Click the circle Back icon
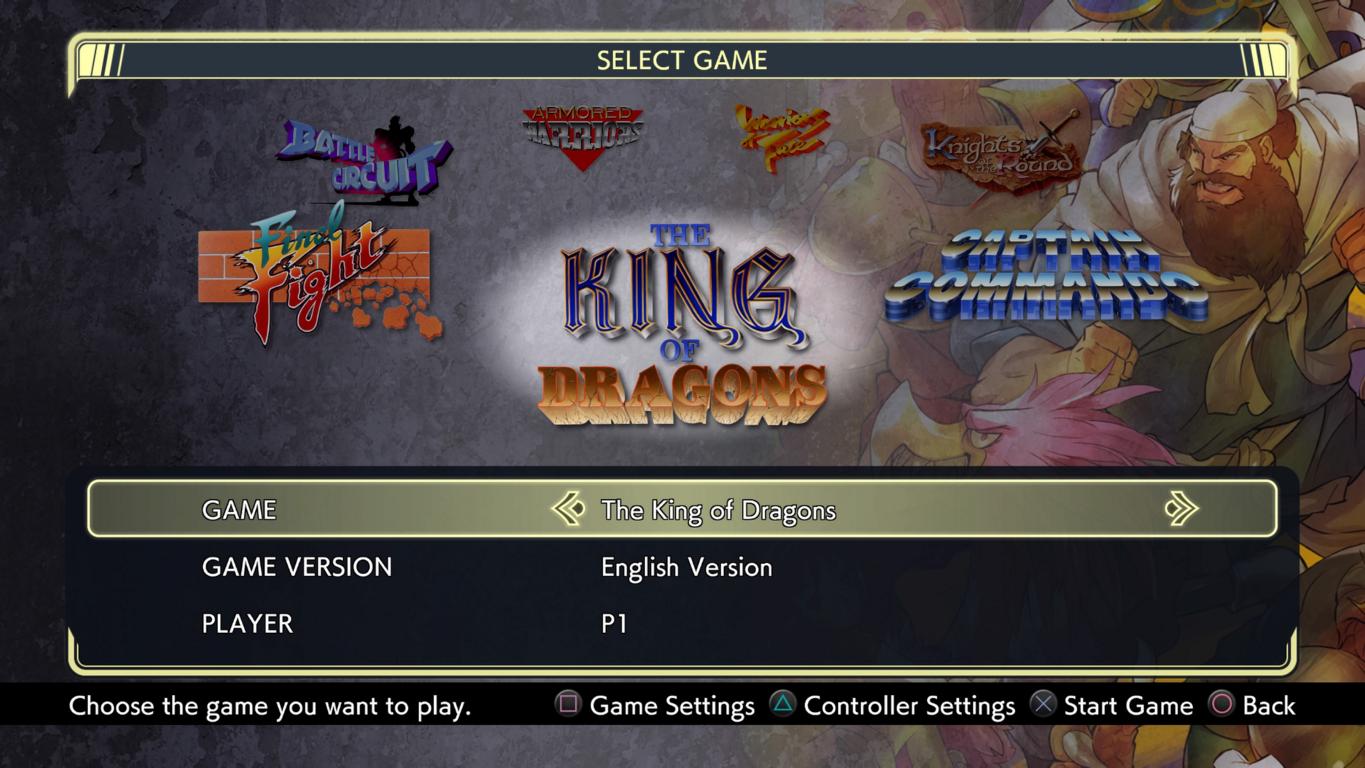The height and width of the screenshot is (768, 1365). pyautogui.click(x=1222, y=705)
